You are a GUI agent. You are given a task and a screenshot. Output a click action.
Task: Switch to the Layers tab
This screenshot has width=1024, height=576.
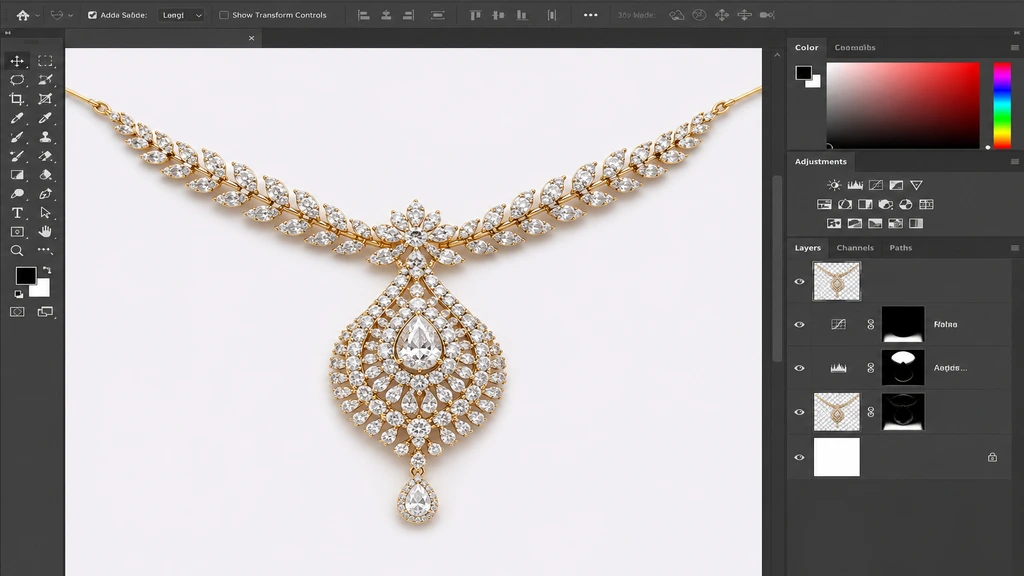(x=808, y=248)
